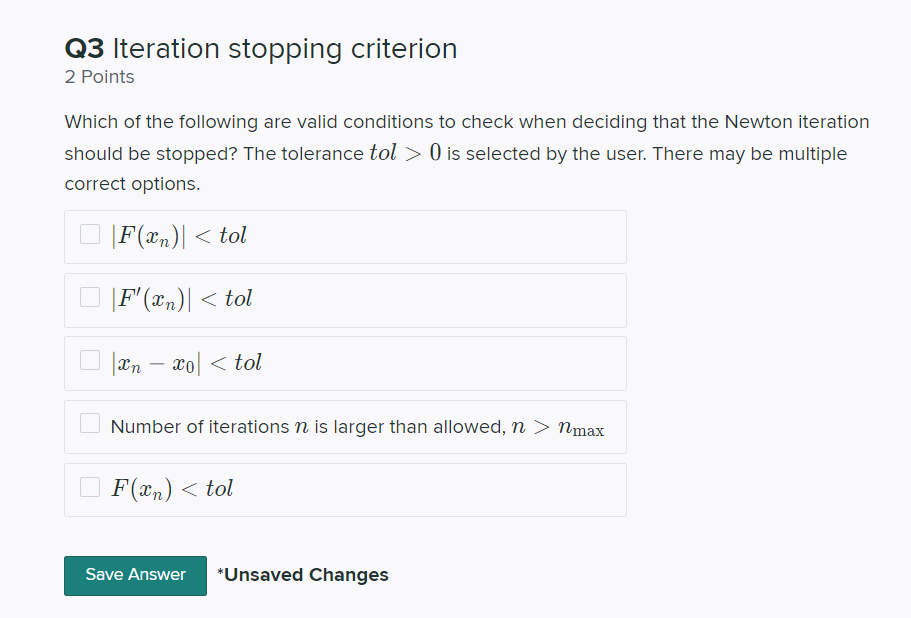Screen dimensions: 911x618
Task: Click the |x_n − x_0| < tol answer row
Action: [345, 363]
